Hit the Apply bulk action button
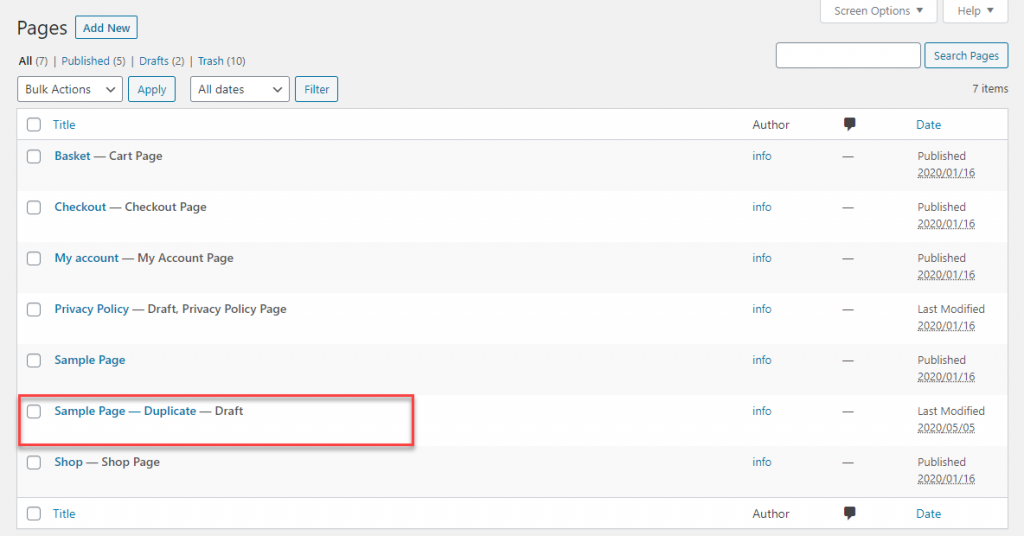The width and height of the screenshot is (1024, 536). point(152,89)
